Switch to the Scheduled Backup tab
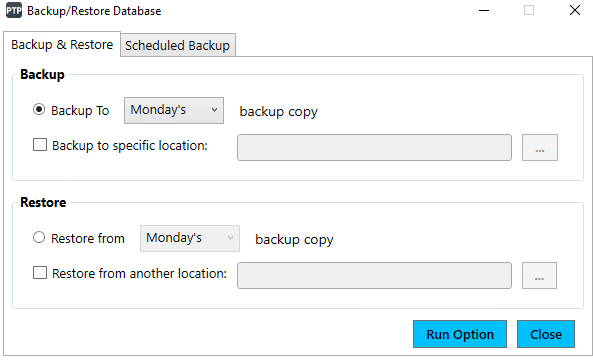Viewport: 593px width, 360px height. coord(178,45)
